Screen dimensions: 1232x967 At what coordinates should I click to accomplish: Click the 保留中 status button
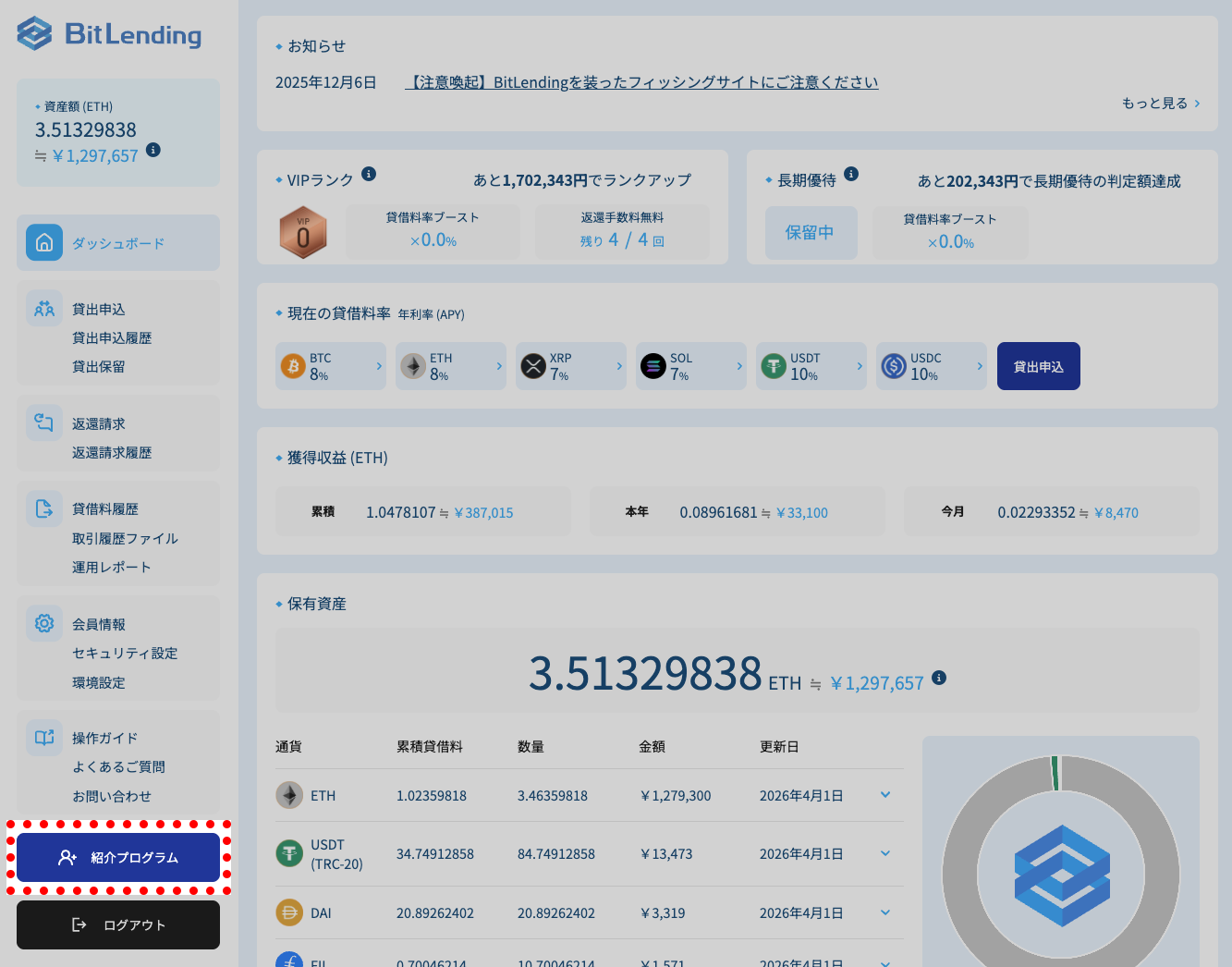[811, 232]
